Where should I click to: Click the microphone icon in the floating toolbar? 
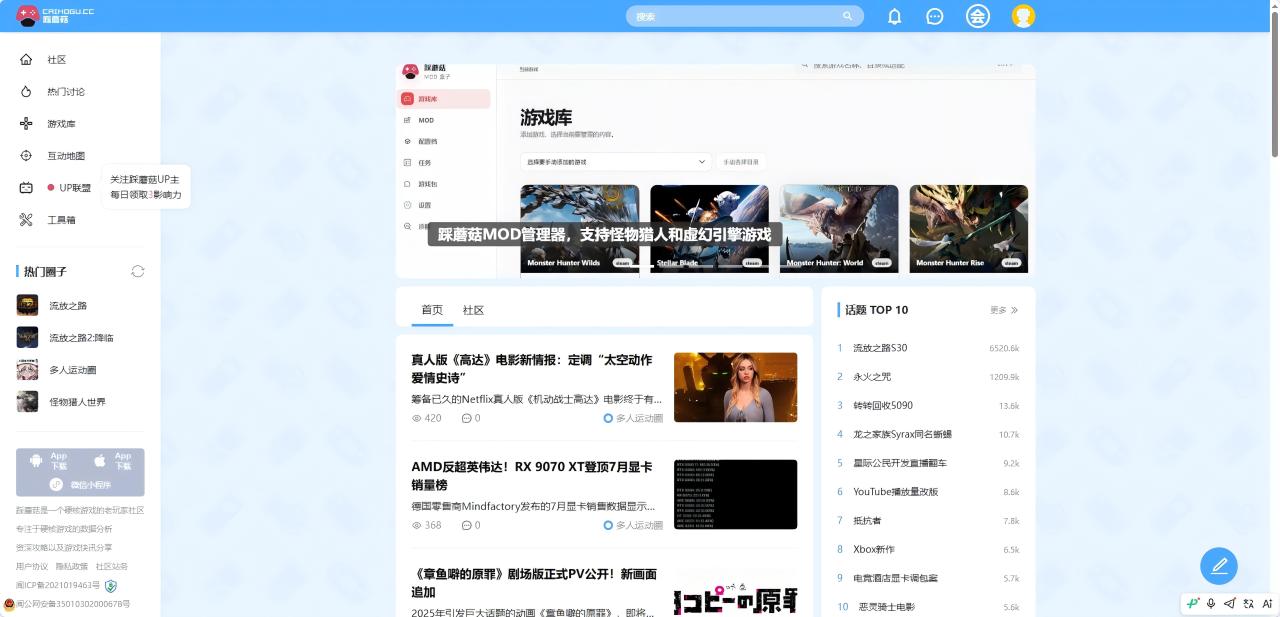[x=1211, y=604]
